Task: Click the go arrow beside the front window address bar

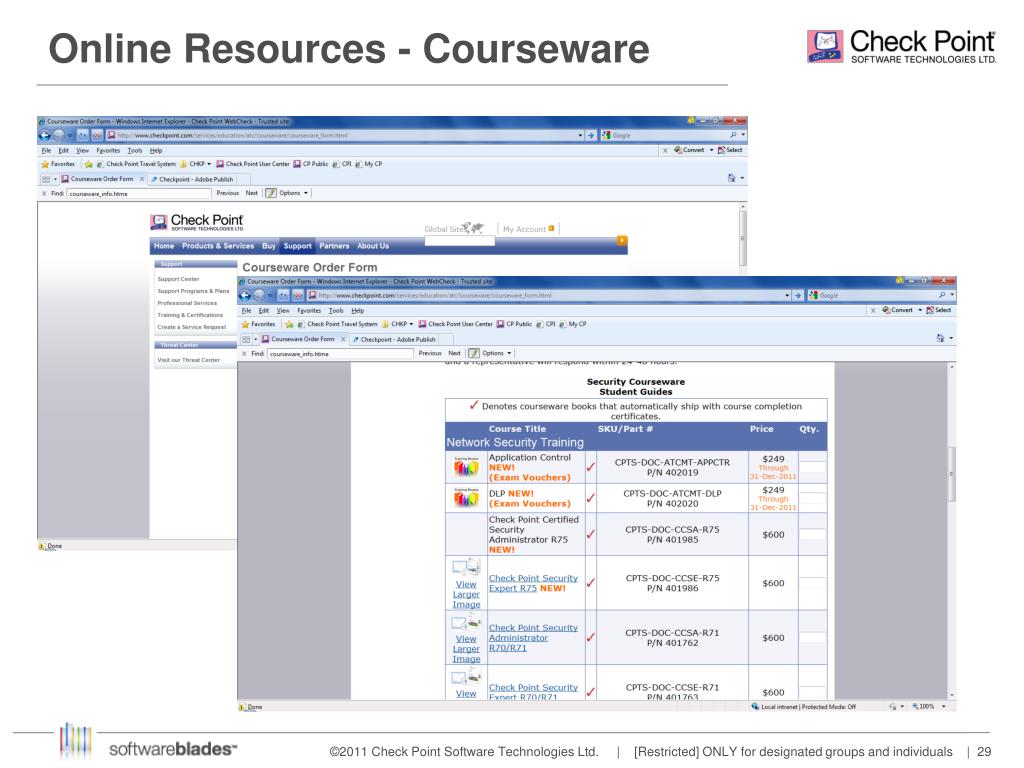Action: (x=797, y=295)
